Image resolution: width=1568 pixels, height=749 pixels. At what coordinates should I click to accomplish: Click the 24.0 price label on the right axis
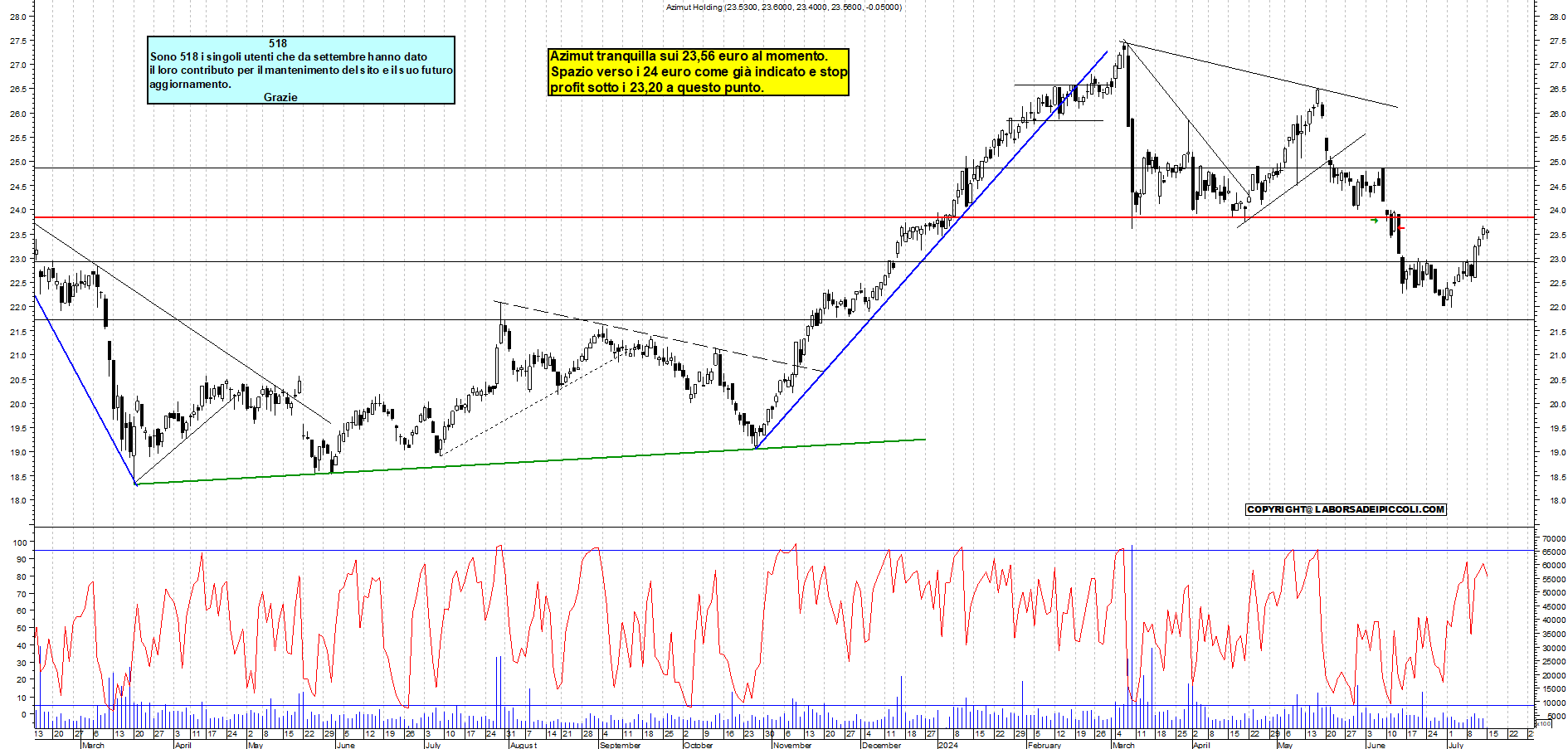coord(1557,211)
